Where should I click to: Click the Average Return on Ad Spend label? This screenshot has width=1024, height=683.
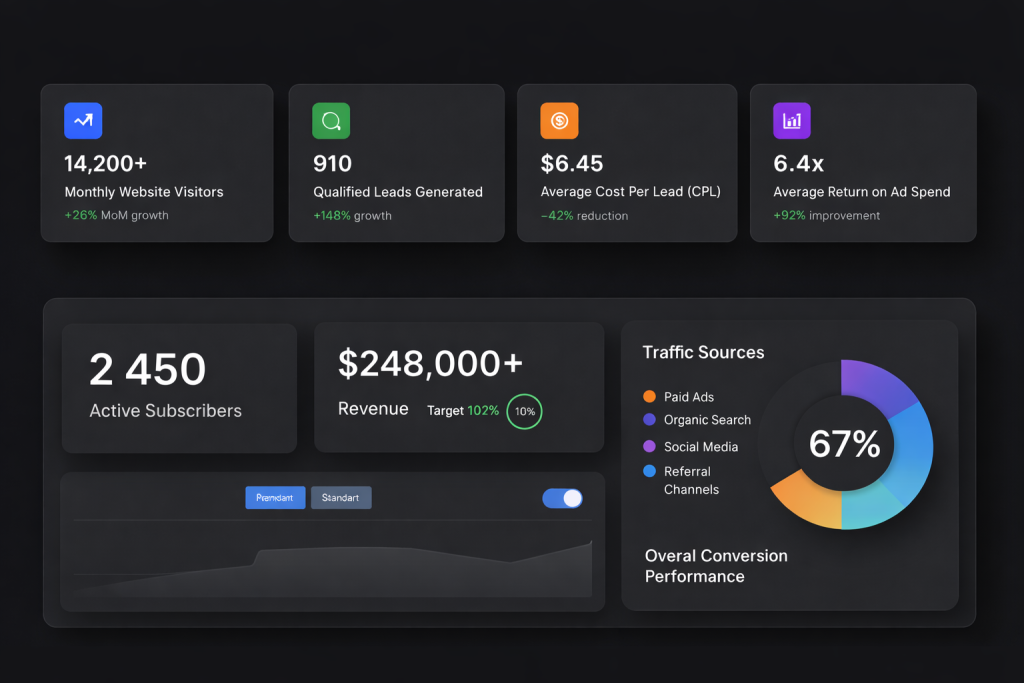coord(861,192)
